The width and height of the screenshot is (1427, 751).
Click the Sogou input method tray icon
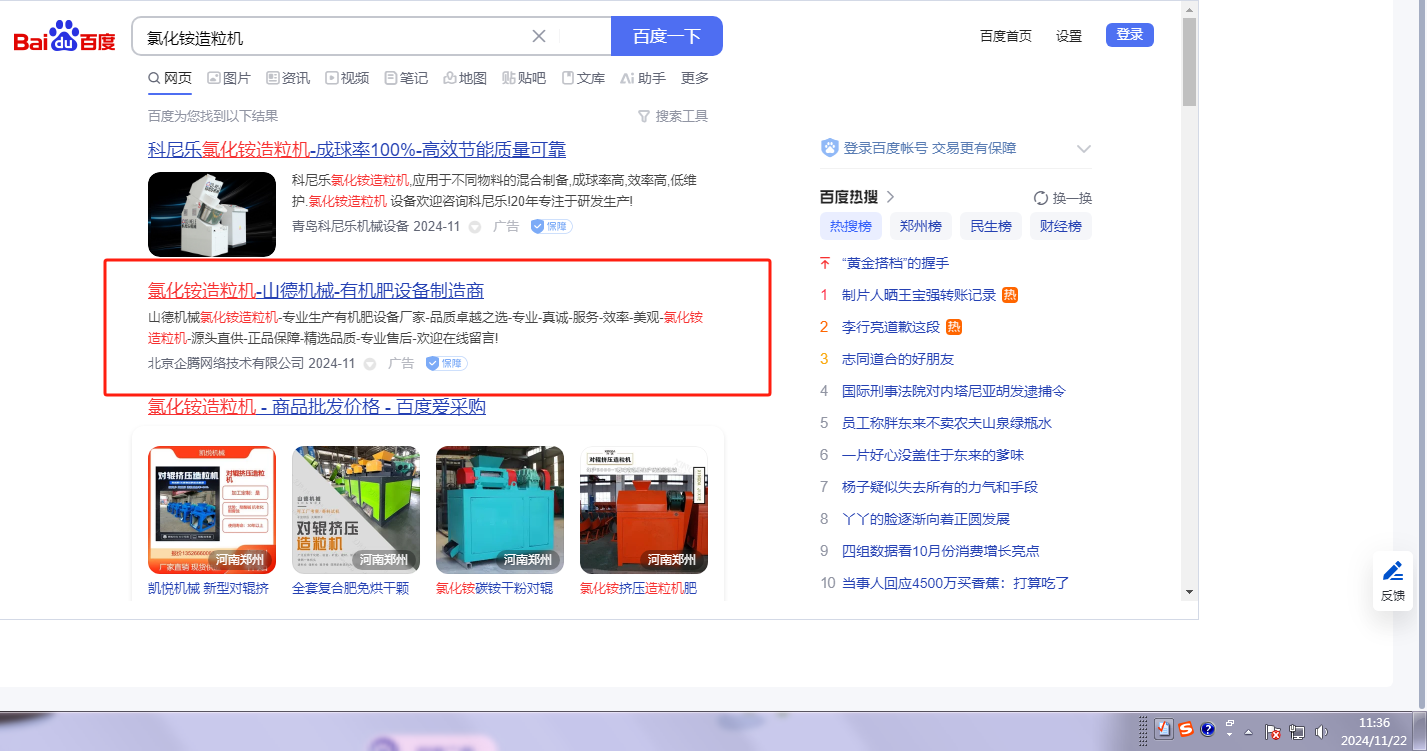click(x=1186, y=730)
